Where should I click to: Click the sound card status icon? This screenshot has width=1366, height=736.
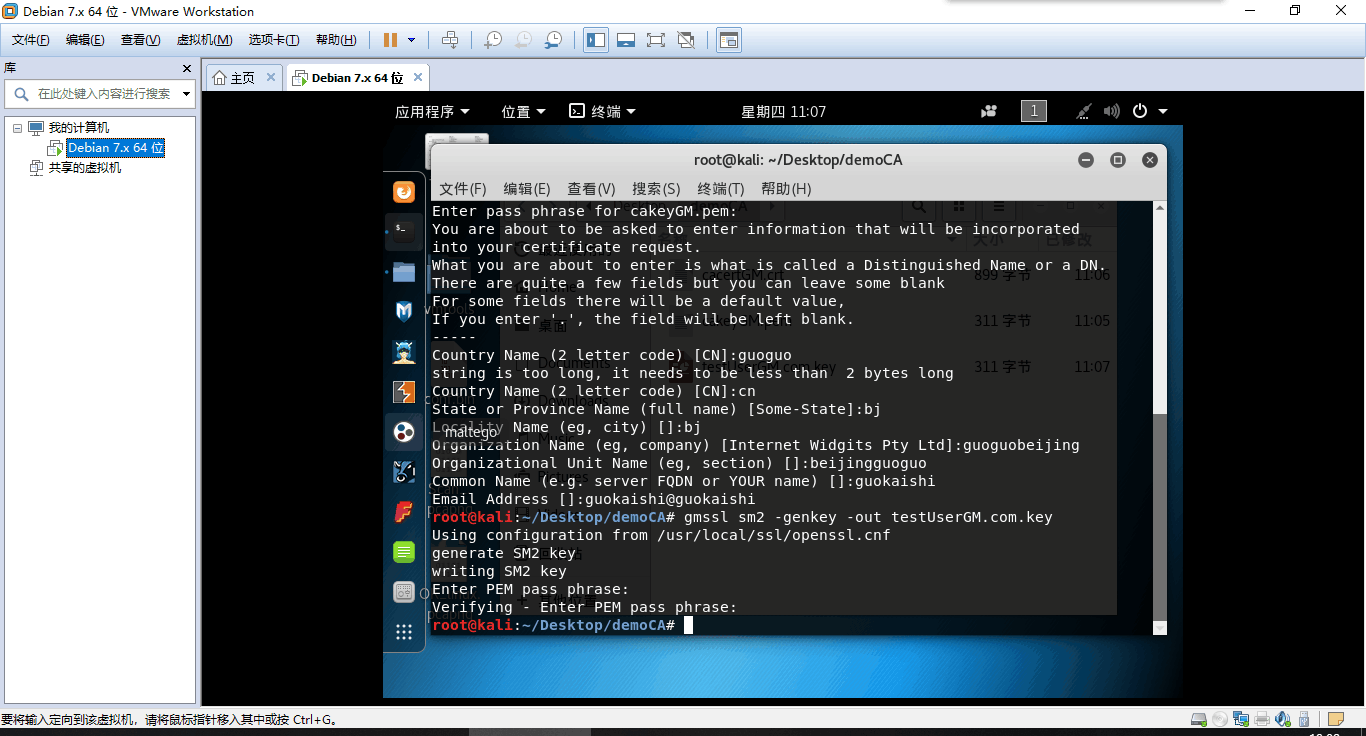point(1283,719)
